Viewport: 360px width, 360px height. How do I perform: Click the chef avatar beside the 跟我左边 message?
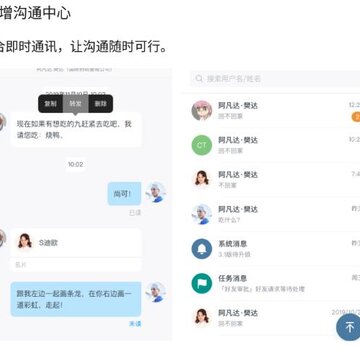(x=156, y=292)
